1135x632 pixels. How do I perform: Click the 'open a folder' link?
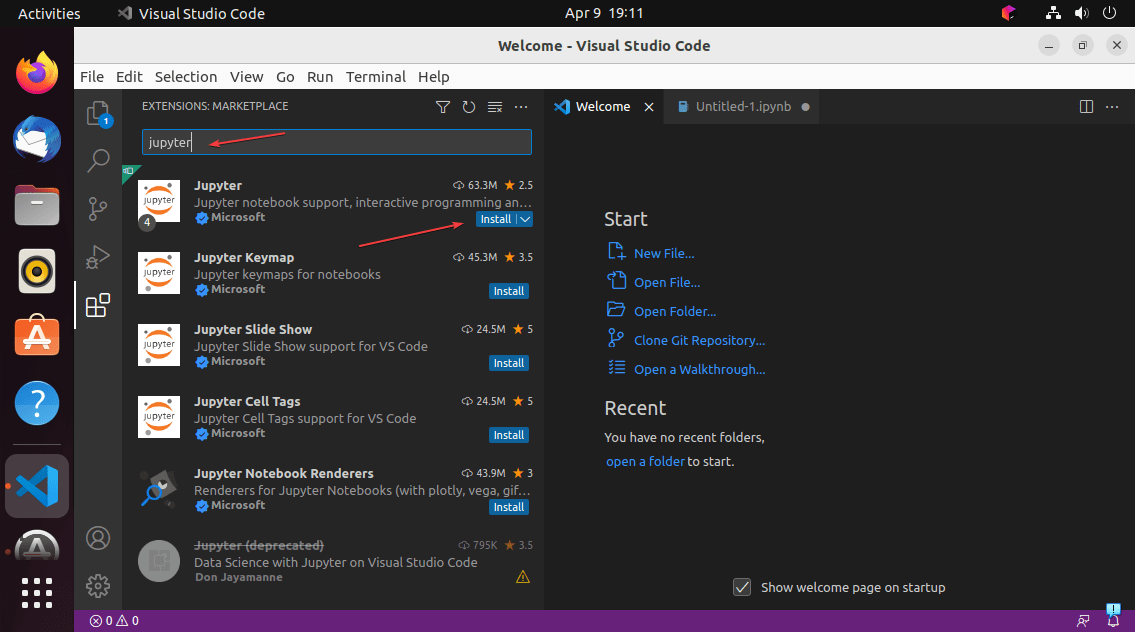click(645, 462)
